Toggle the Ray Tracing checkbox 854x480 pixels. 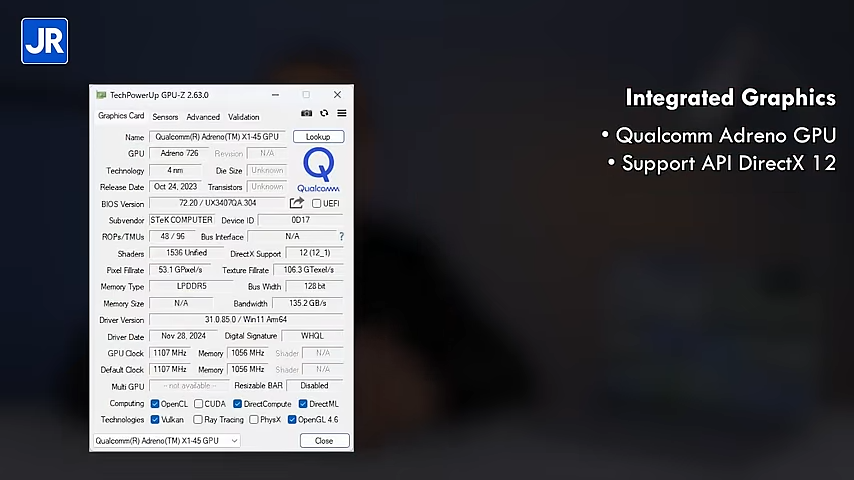(x=198, y=420)
